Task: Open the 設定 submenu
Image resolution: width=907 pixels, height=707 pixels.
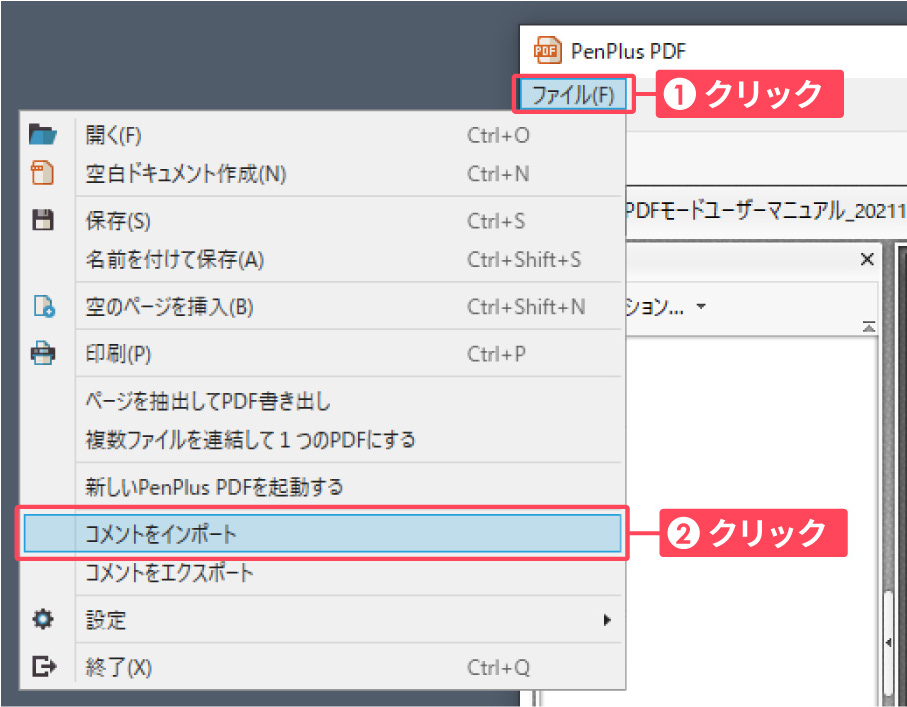Action: click(x=322, y=620)
